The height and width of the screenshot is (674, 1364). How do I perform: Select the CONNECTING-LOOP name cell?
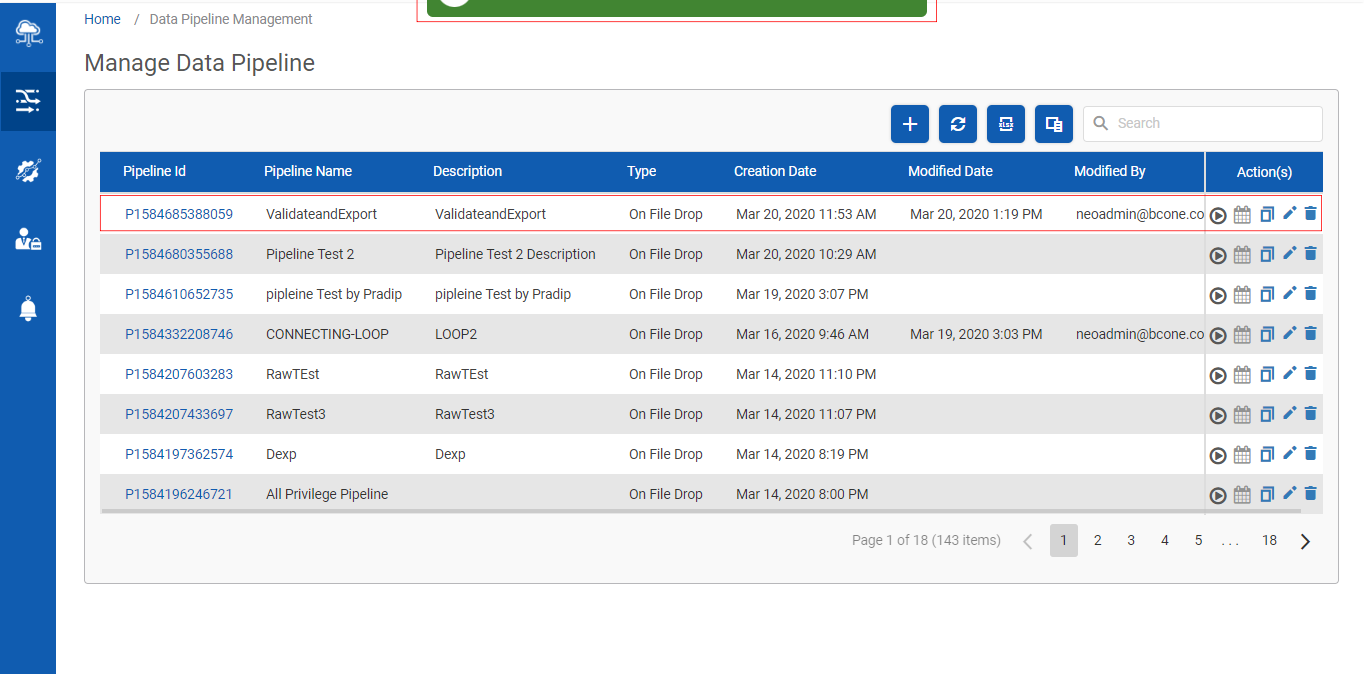pos(327,334)
